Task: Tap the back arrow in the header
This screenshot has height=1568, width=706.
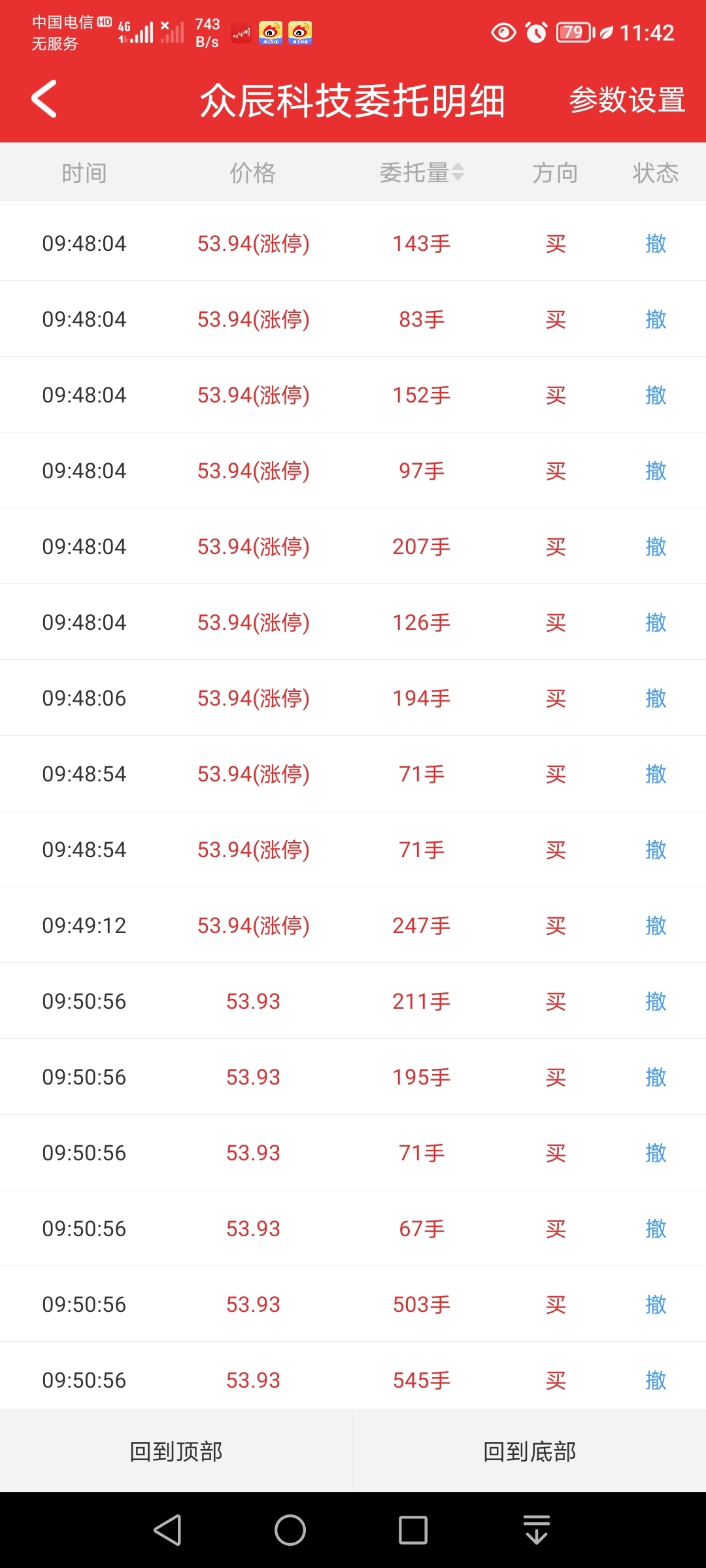Action: pos(44,99)
